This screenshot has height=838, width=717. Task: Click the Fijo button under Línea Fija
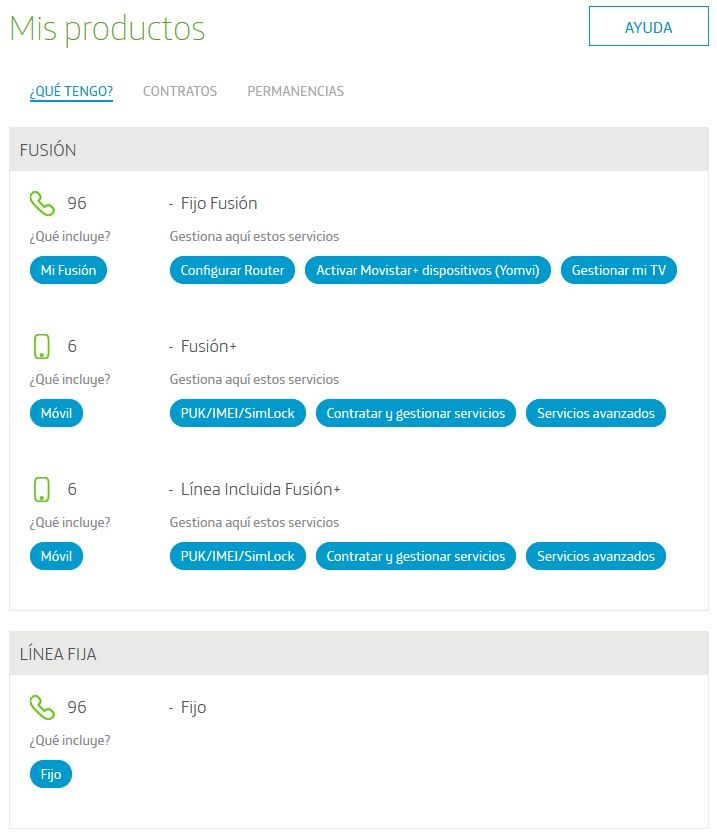51,774
